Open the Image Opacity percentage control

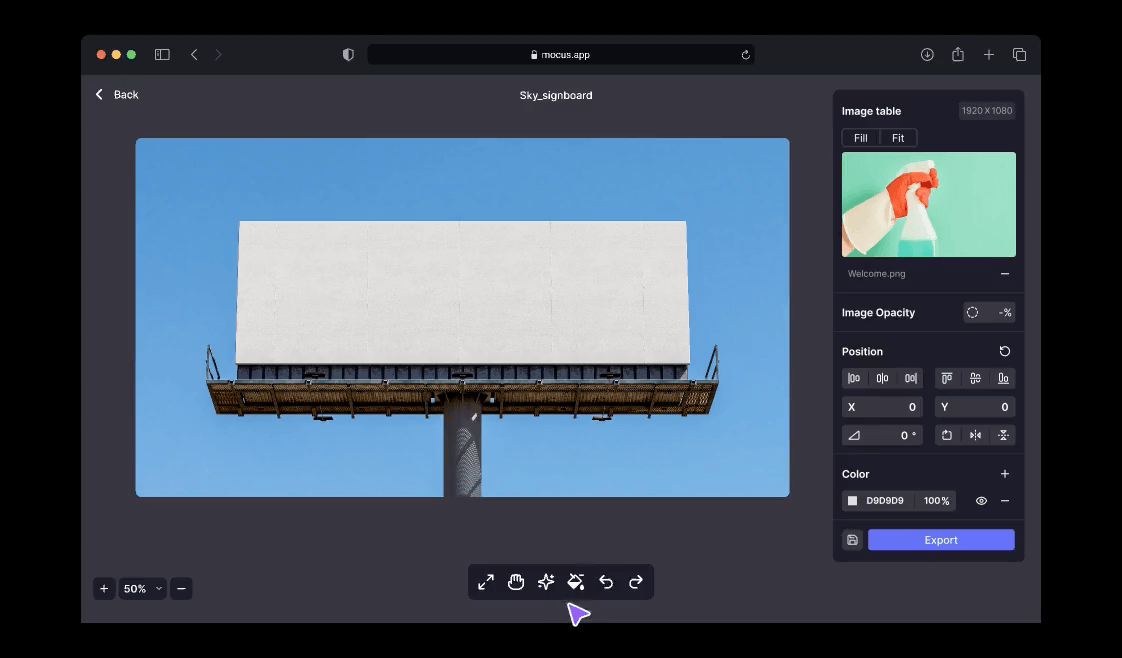989,313
